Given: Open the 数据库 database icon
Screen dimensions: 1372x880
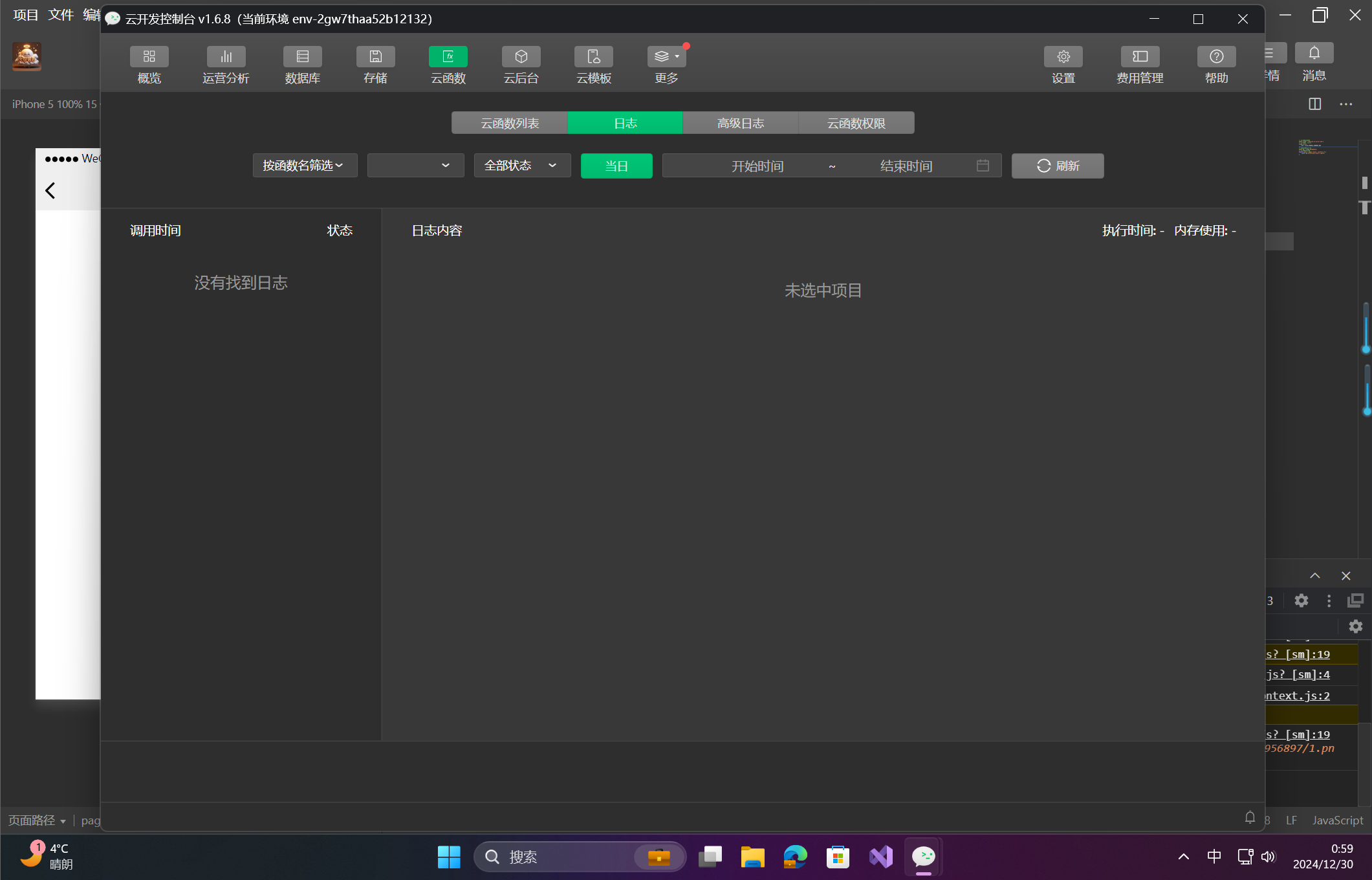Looking at the screenshot, I should click(302, 57).
